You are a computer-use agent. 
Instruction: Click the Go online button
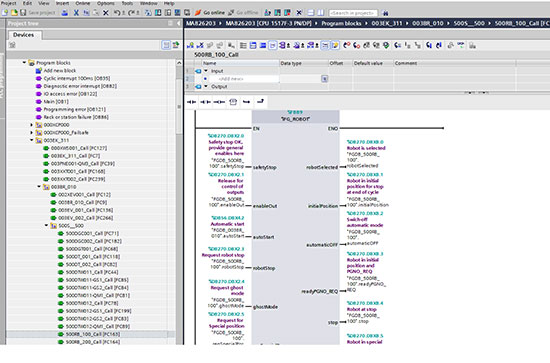[x=210, y=13]
